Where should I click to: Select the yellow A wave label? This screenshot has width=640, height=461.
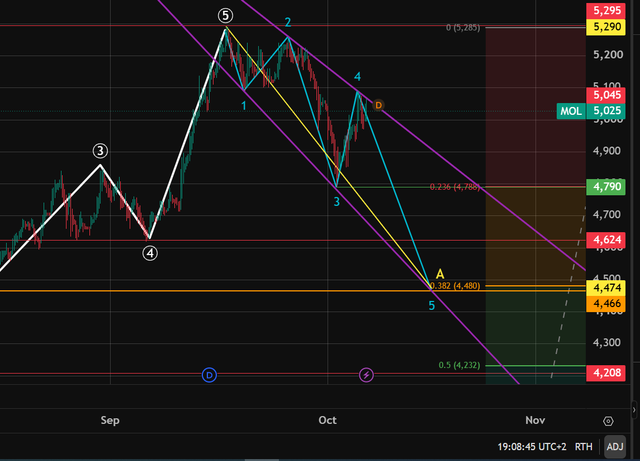pyautogui.click(x=440, y=274)
